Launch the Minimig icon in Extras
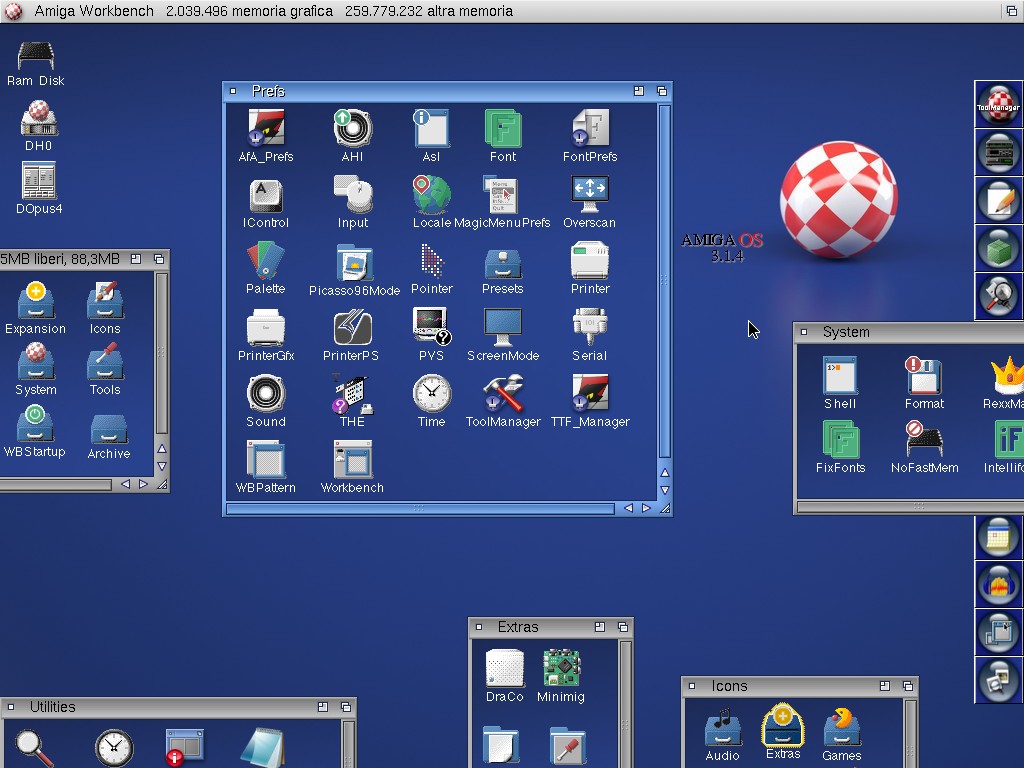Viewport: 1024px width, 768px height. pos(561,668)
